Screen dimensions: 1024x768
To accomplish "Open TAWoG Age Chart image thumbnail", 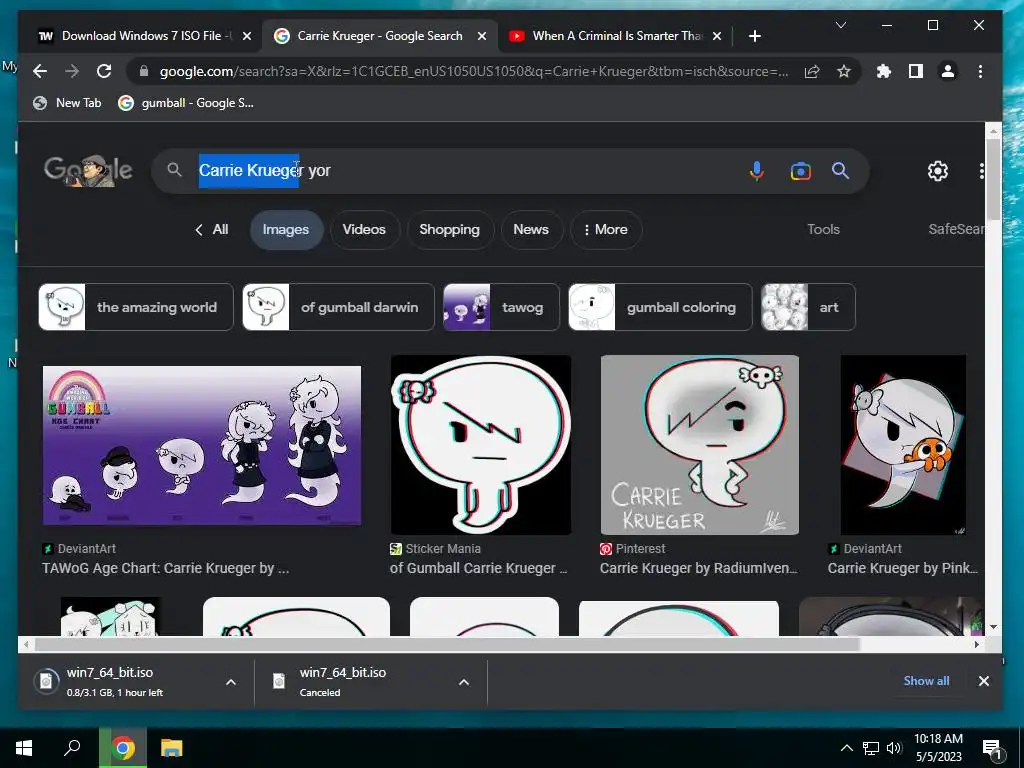I will click(202, 445).
